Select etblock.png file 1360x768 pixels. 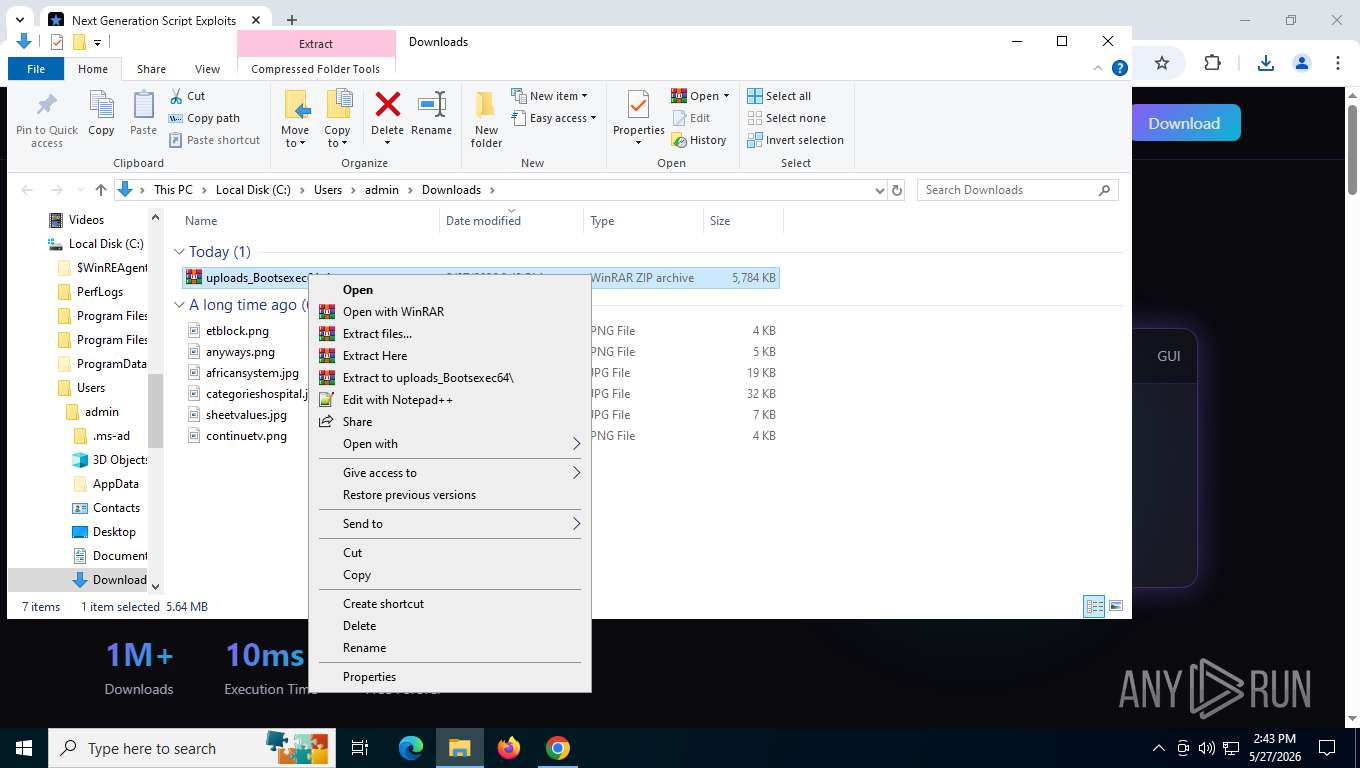pos(237,331)
